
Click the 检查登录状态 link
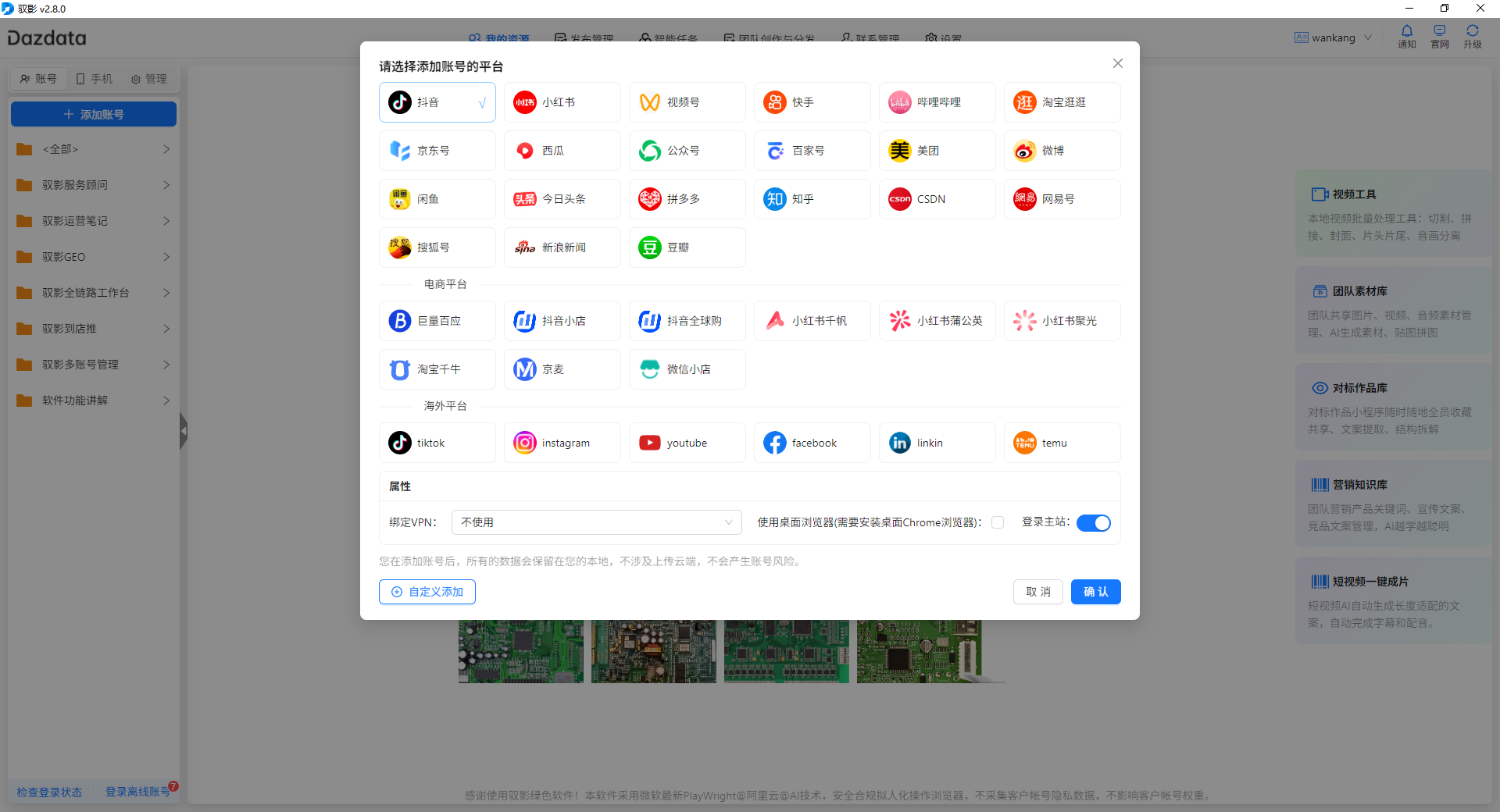pyautogui.click(x=49, y=792)
